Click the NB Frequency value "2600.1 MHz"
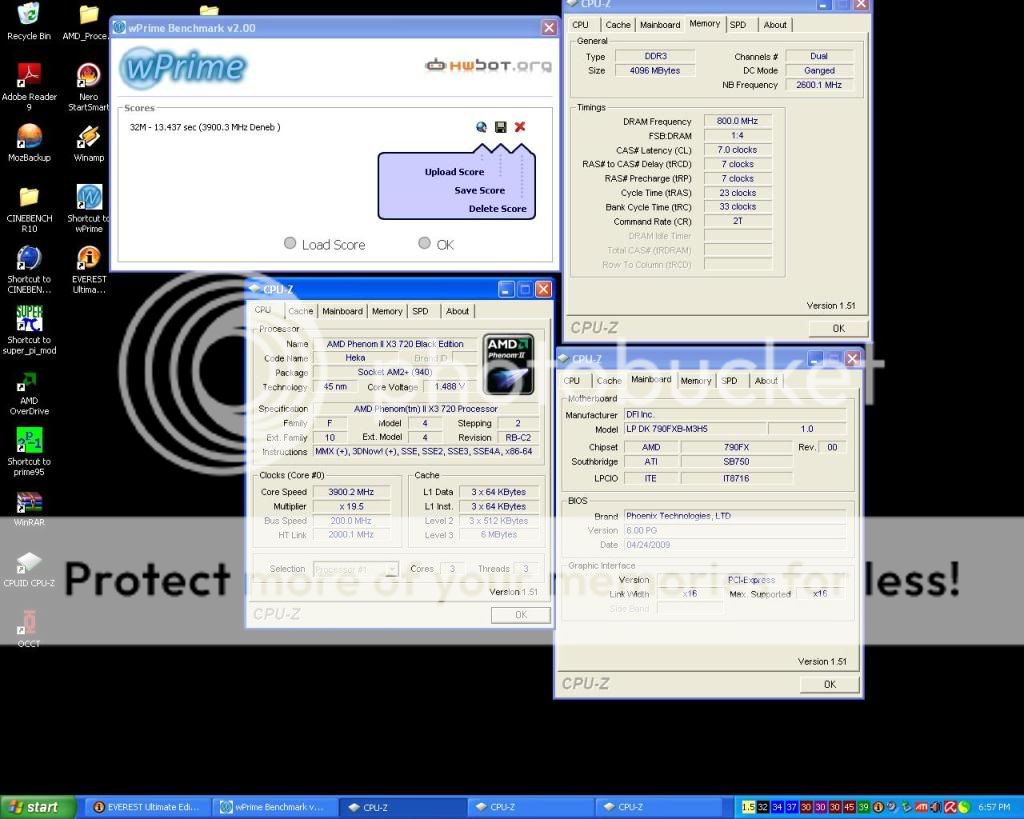The height and width of the screenshot is (819, 1024). pos(819,85)
